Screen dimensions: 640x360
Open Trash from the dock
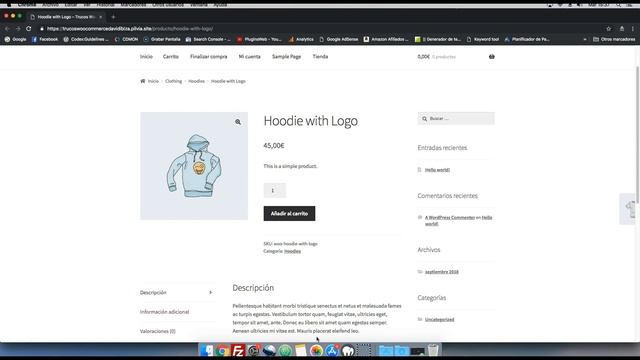tap(433, 351)
